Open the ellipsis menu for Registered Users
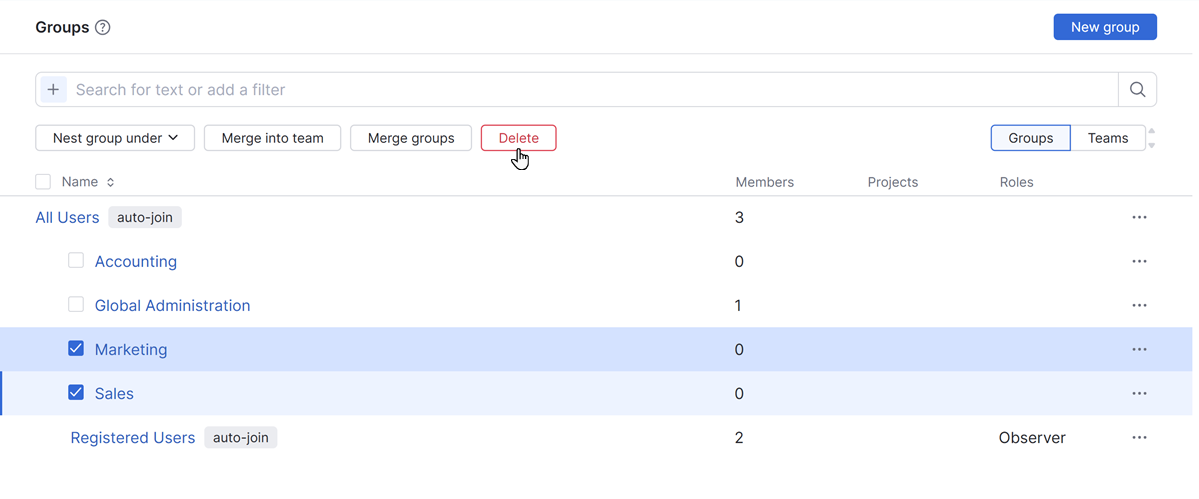The height and width of the screenshot is (499, 1199). pos(1139,438)
